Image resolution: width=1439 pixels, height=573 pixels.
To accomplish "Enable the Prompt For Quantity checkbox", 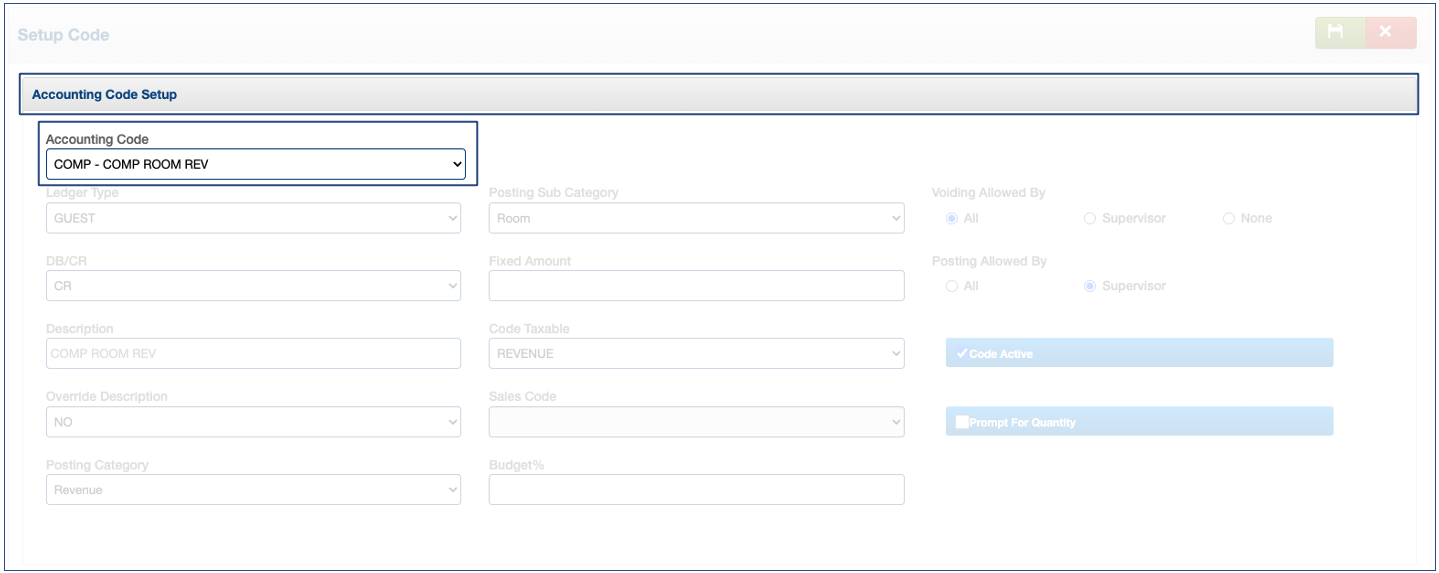I will coord(962,422).
